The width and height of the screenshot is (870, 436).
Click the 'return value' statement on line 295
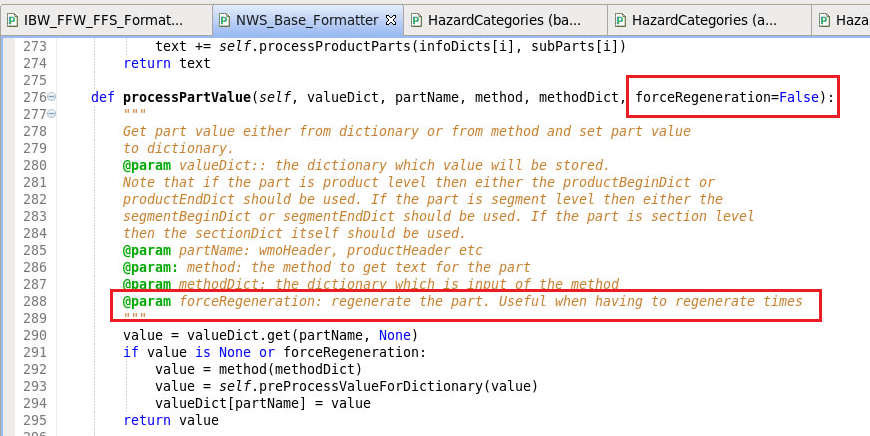tap(171, 420)
